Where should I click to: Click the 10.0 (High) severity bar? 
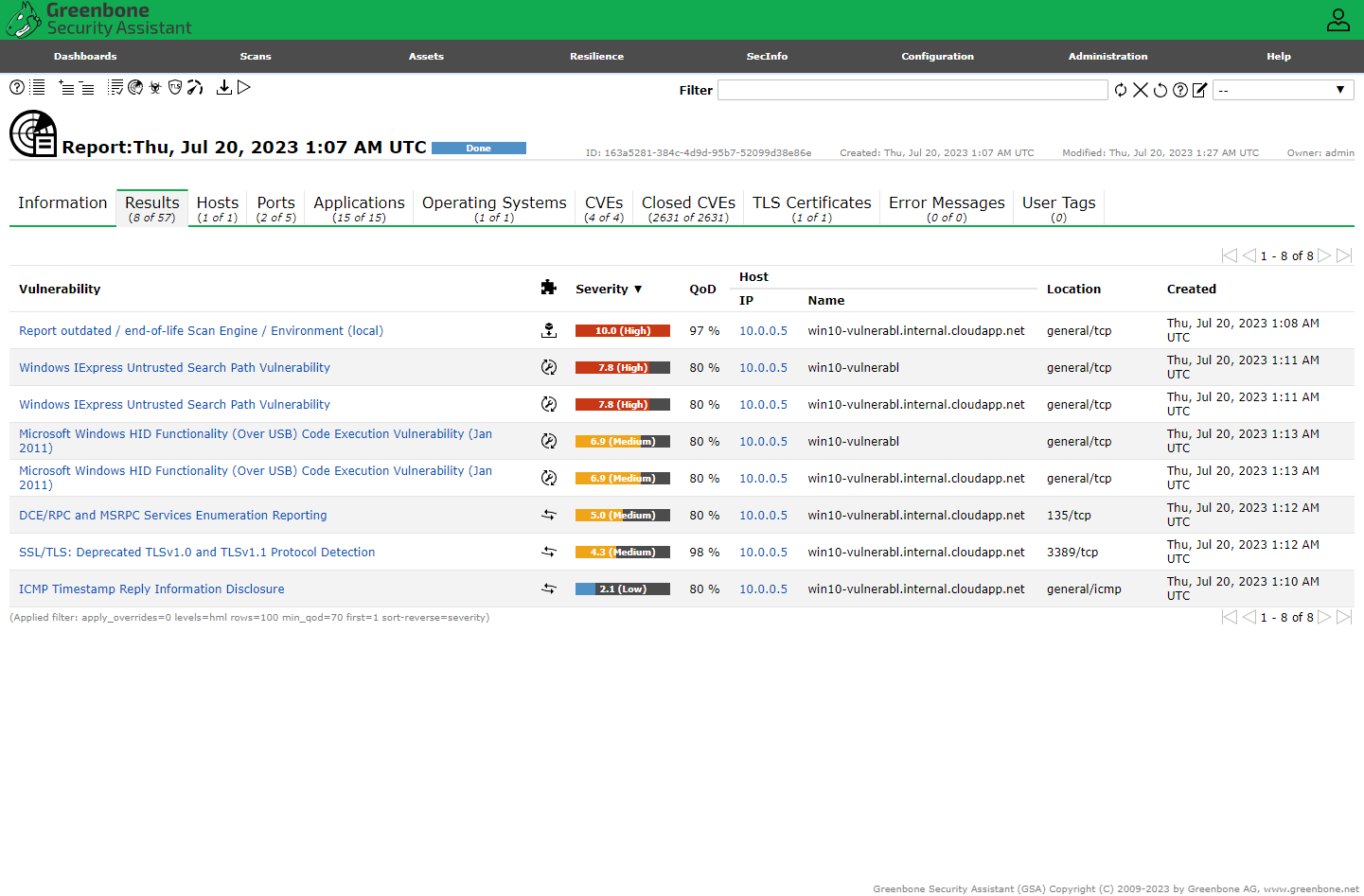pyautogui.click(x=623, y=330)
